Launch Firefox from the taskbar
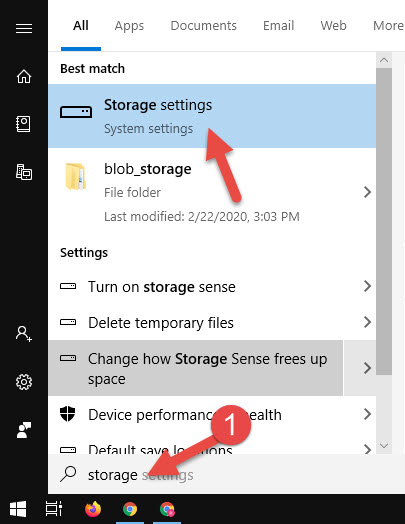Viewport: 405px width, 524px height. pos(93,509)
